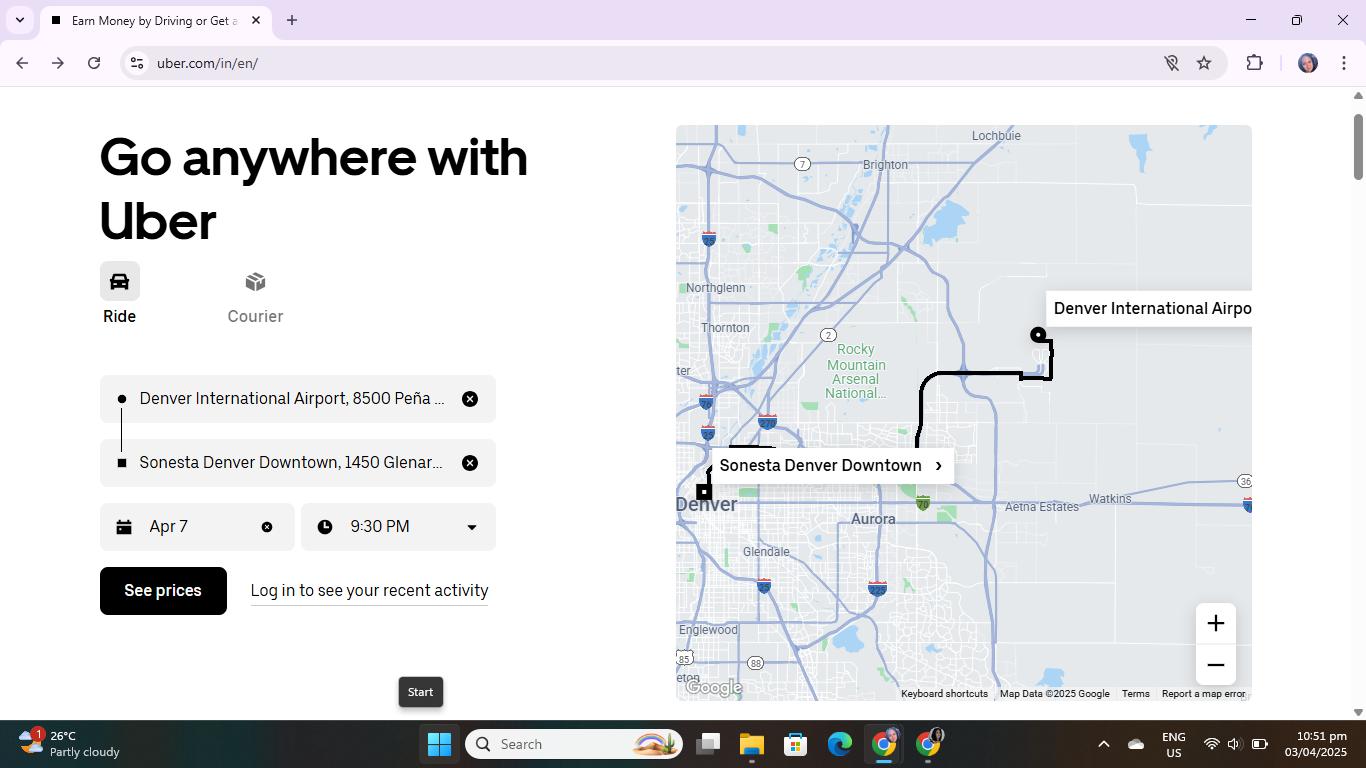The width and height of the screenshot is (1366, 768).
Task: Click the tracking protection eye icon
Action: (1171, 63)
